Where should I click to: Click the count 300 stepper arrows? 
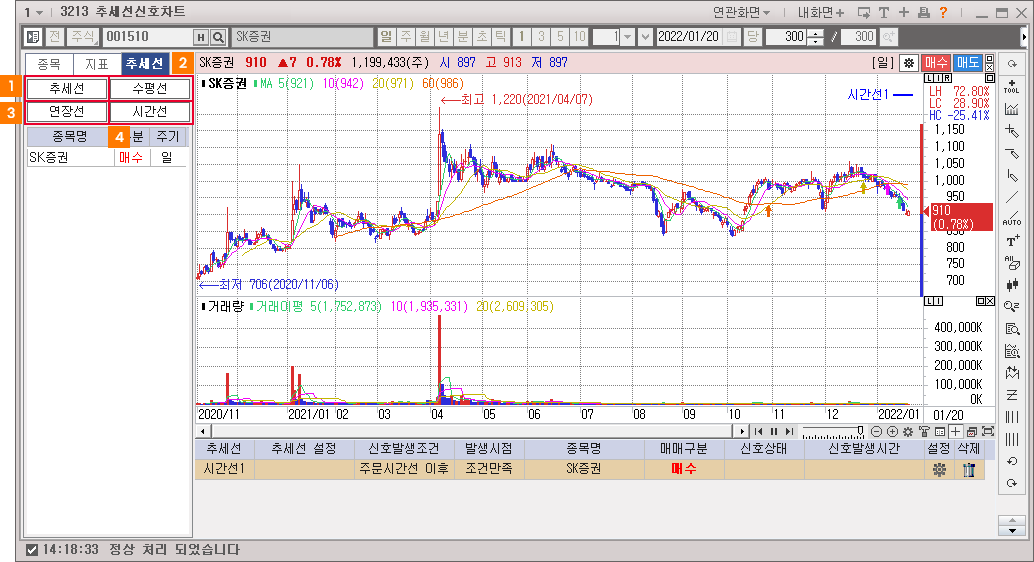816,37
